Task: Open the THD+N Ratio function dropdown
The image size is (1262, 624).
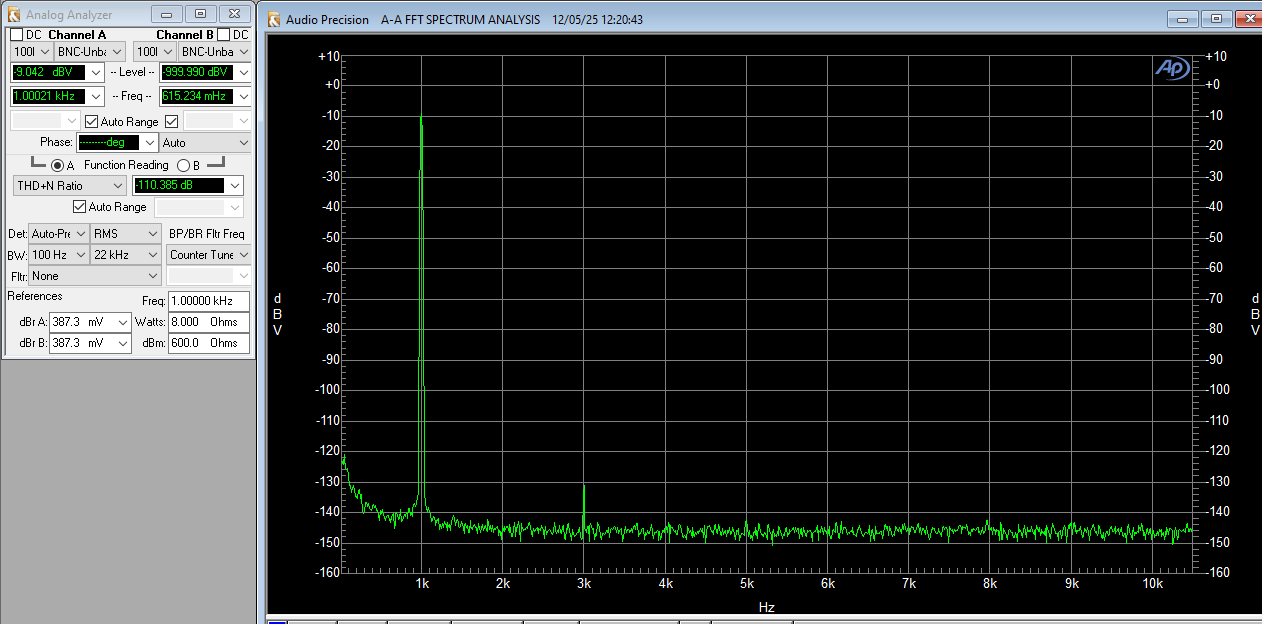Action: (117, 186)
